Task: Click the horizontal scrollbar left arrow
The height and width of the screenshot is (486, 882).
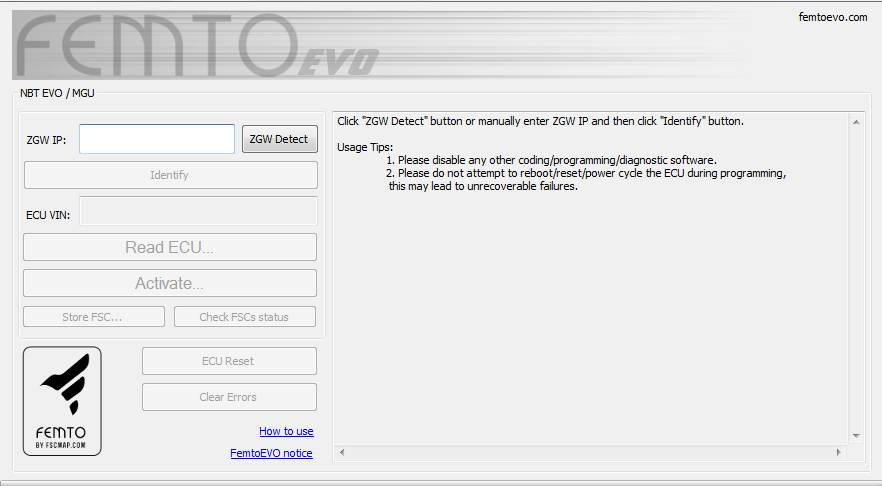Action: pos(341,453)
